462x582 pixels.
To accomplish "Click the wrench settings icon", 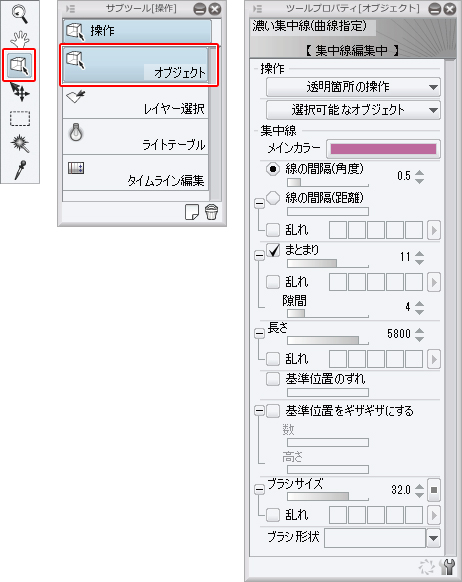I will [447, 567].
